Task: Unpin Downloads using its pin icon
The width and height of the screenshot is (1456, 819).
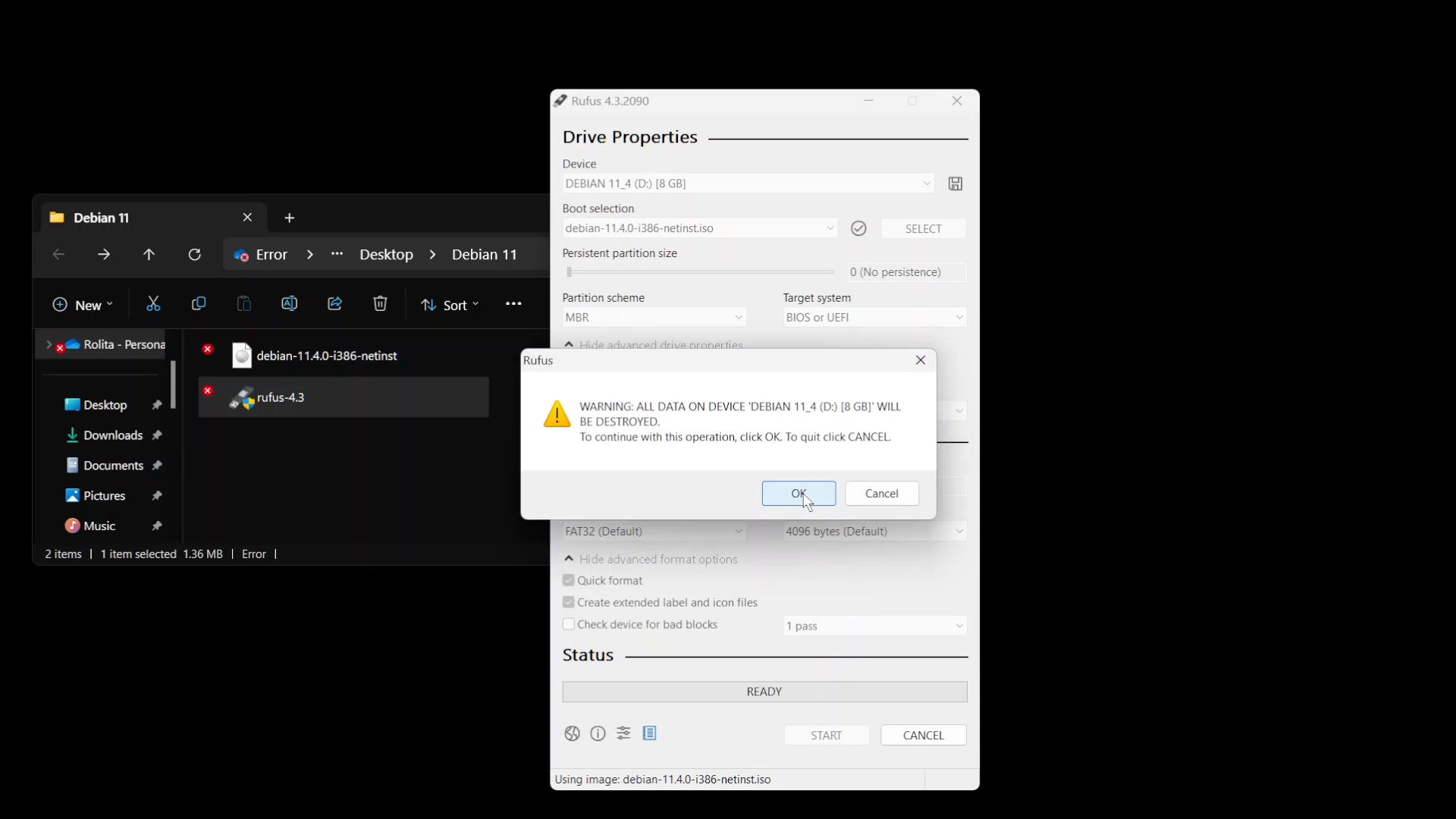Action: 157,435
